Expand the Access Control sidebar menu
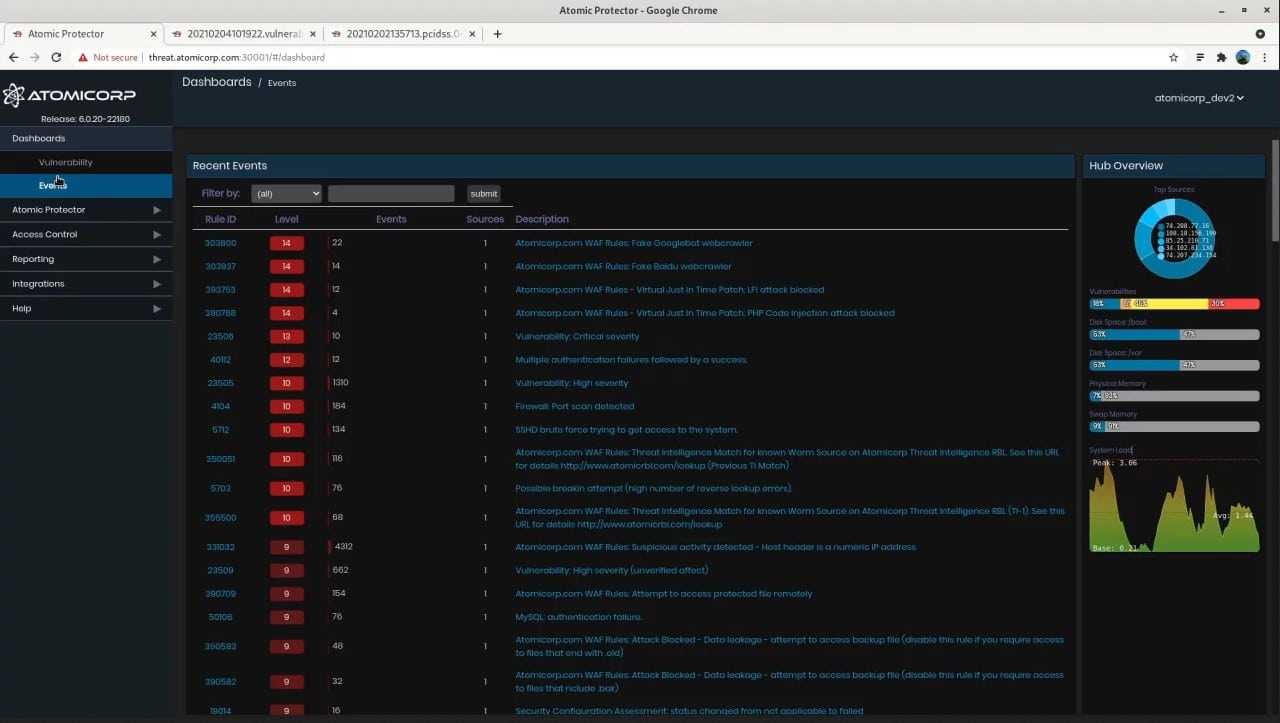 click(86, 234)
